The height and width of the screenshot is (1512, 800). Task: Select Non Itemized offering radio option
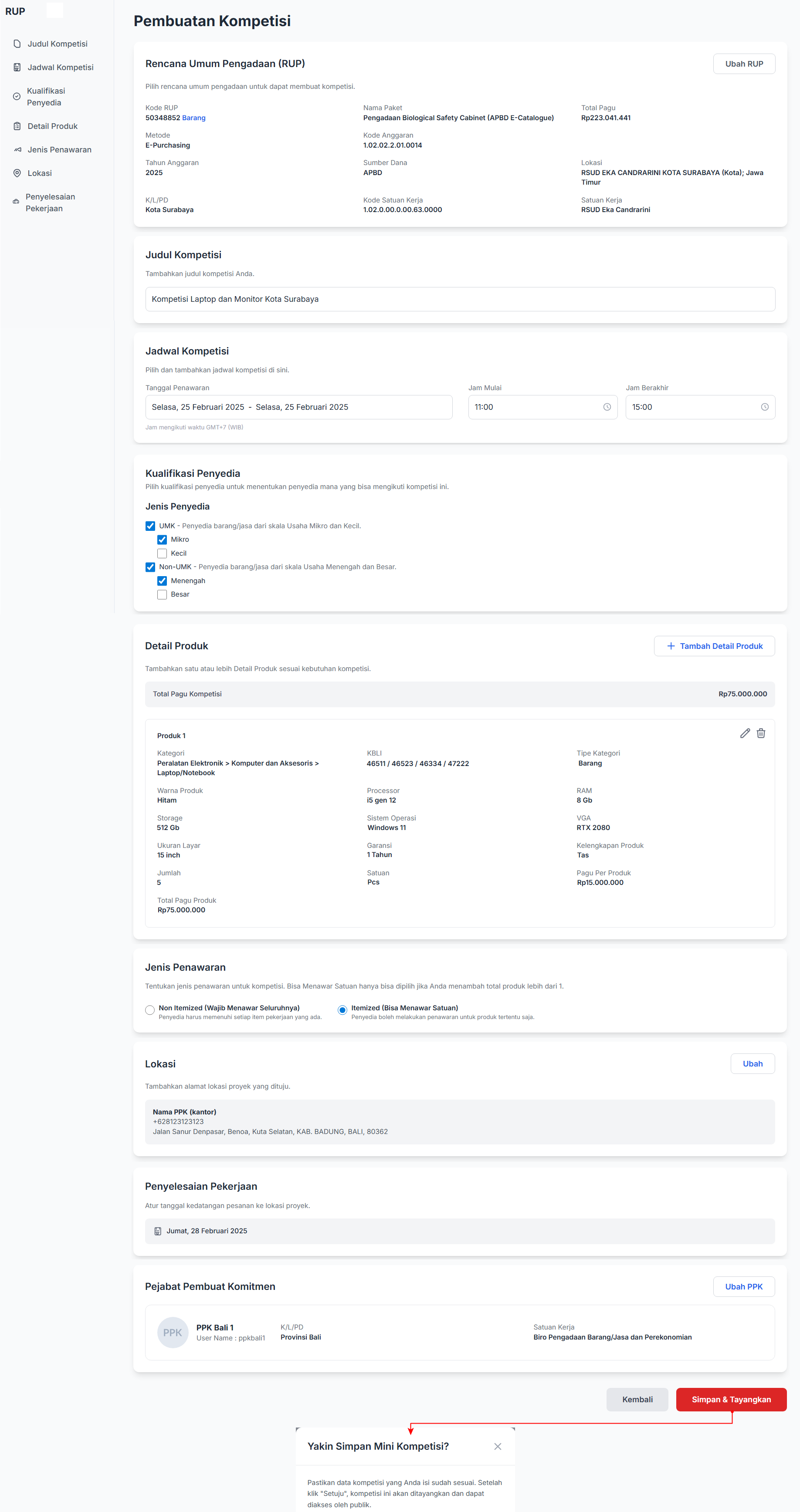(150, 1009)
